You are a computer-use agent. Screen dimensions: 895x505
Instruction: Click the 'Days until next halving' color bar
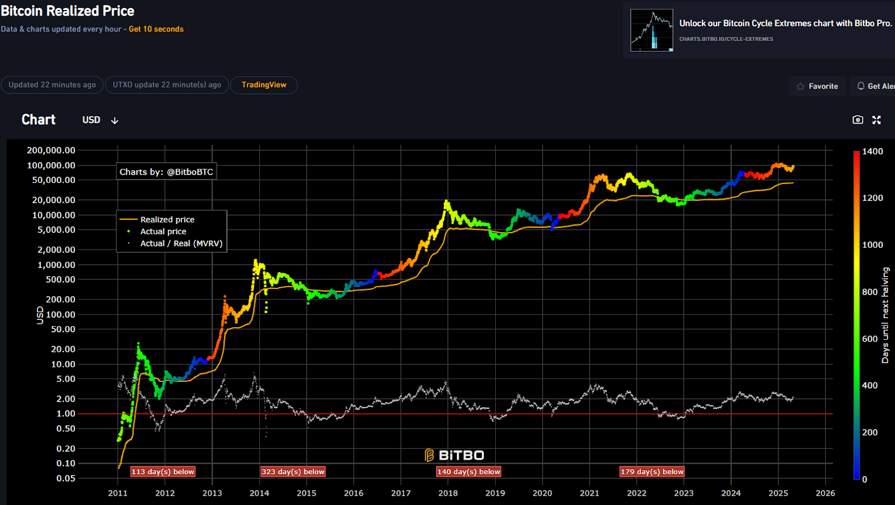[856, 315]
